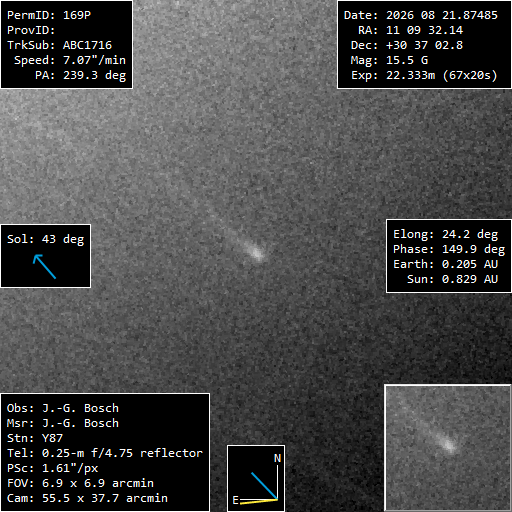Click the yellow motion vector line

pos(259,501)
